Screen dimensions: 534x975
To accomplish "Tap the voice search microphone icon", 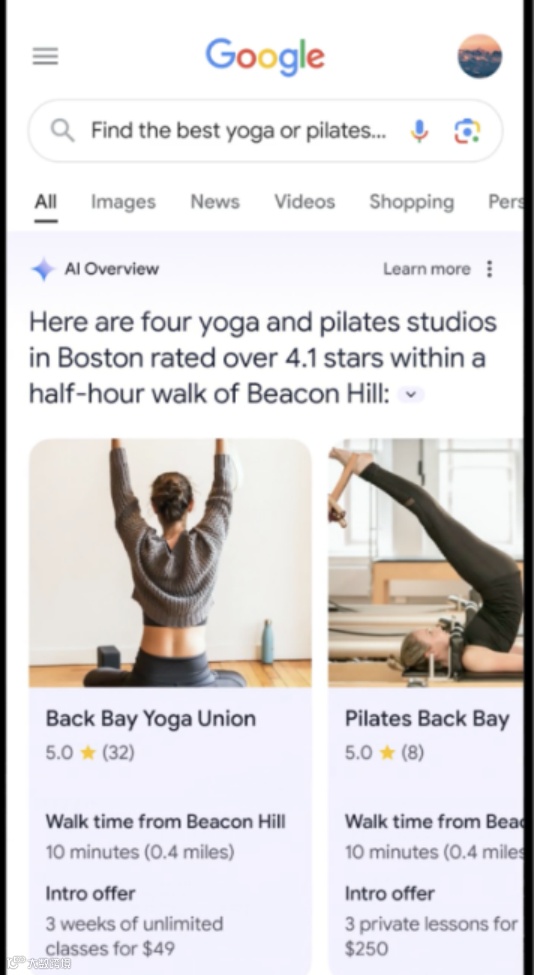I will click(420, 131).
